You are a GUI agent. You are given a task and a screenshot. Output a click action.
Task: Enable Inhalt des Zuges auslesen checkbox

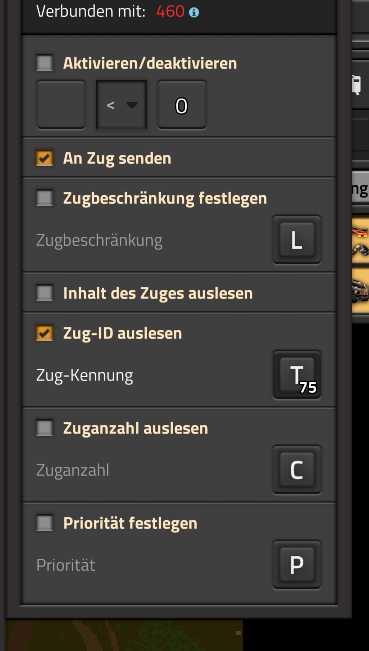[x=45, y=293]
